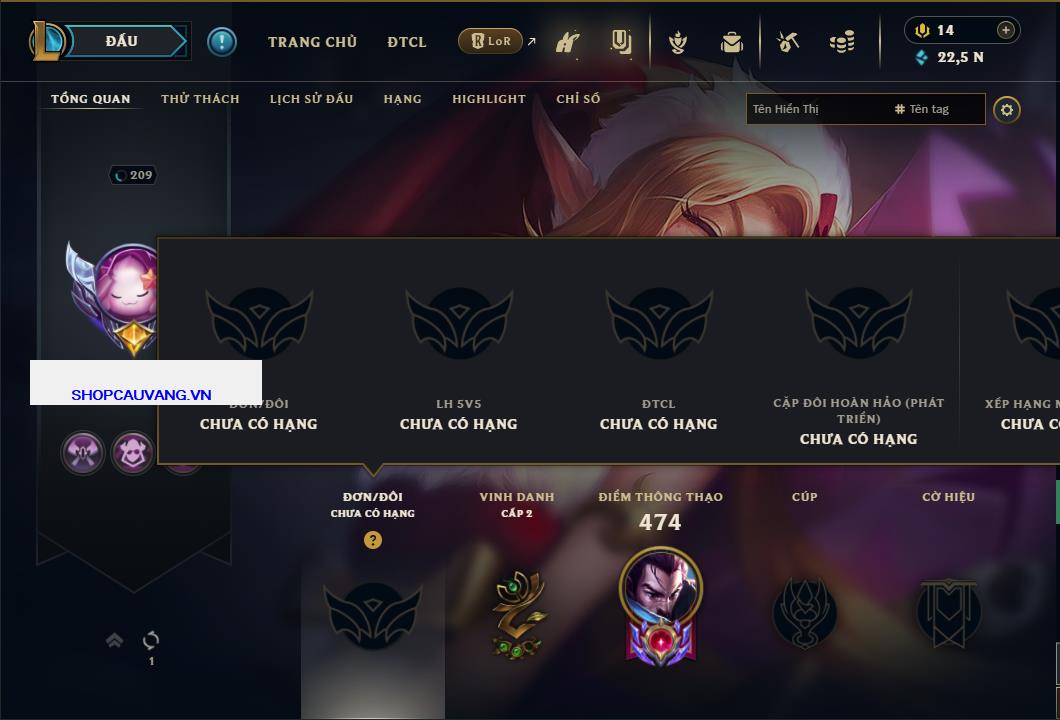Go to ĐTCL menu item

407,42
